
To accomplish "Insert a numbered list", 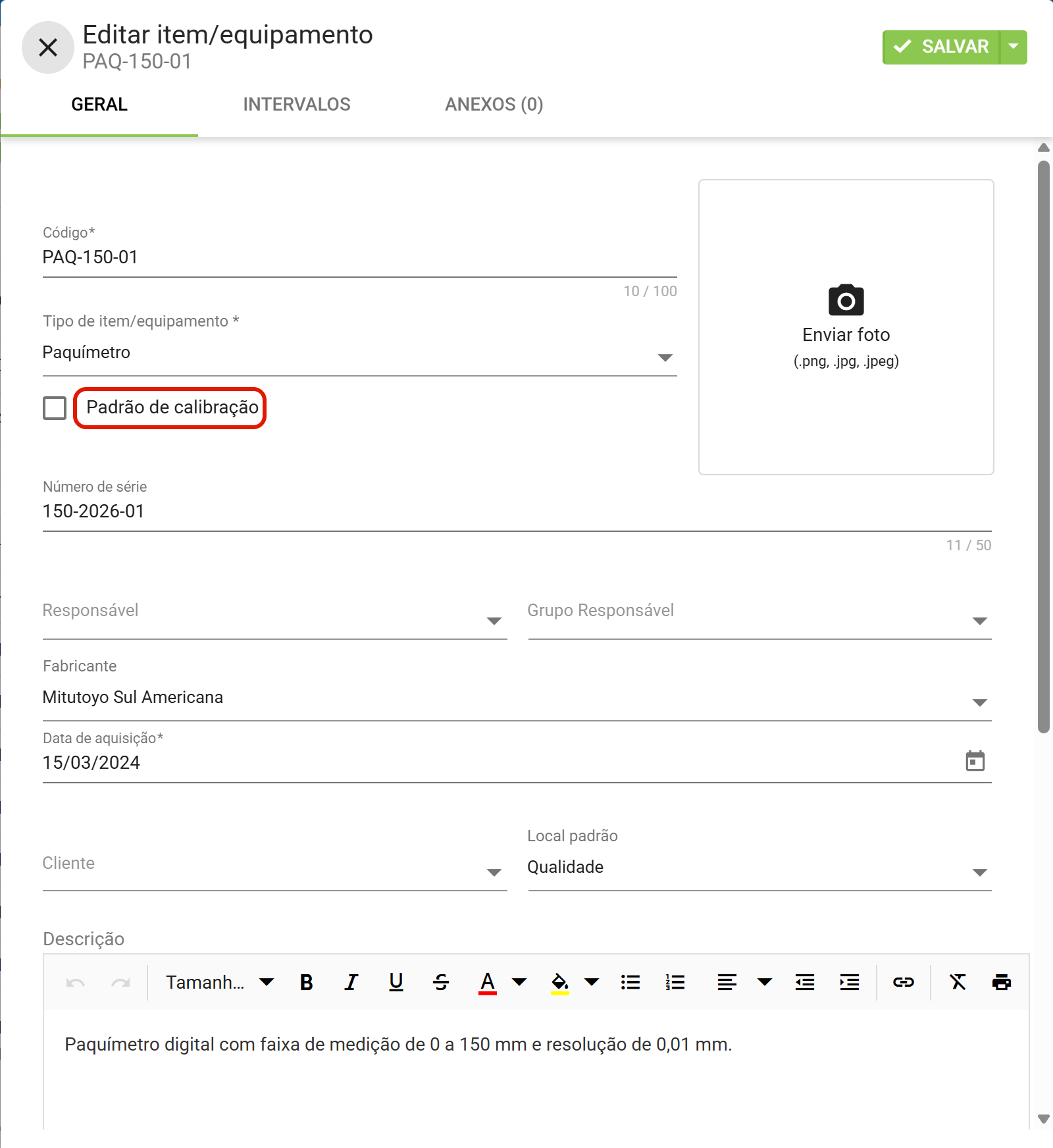I will click(x=675, y=983).
